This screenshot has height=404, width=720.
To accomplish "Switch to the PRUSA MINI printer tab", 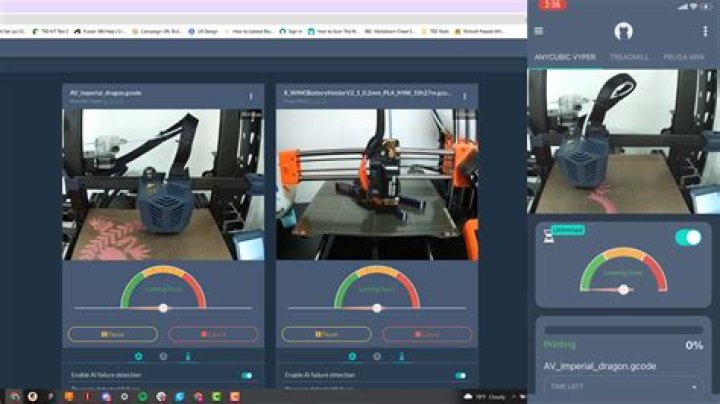I will tap(689, 57).
